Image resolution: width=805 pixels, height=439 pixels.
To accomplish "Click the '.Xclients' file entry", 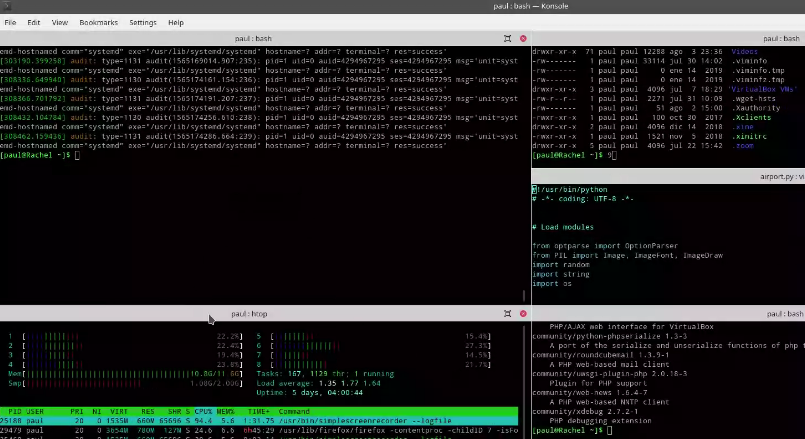I will pyautogui.click(x=751, y=118).
